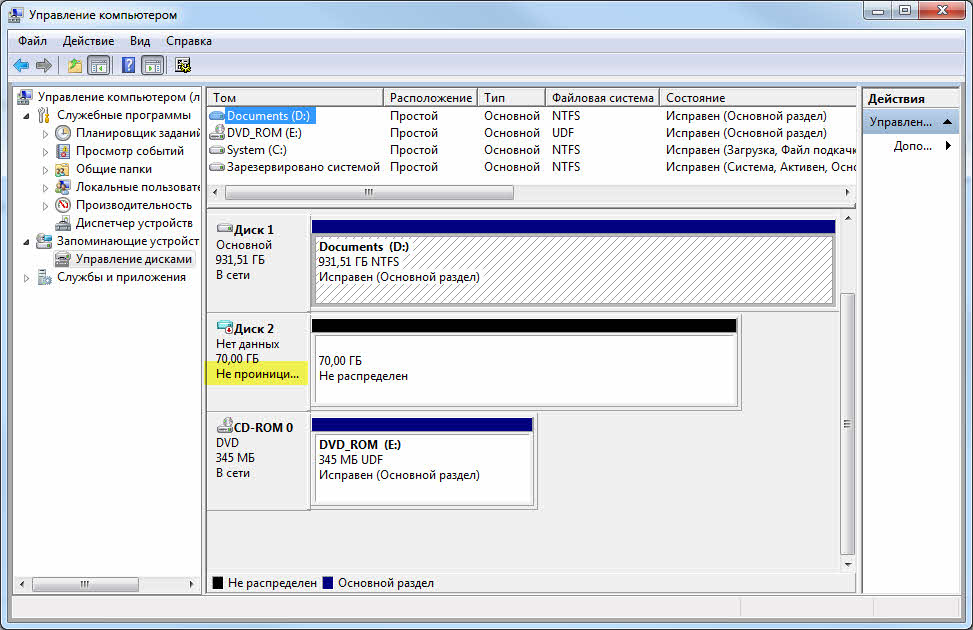The image size is (973, 630).
Task: Expand Планировщик заданий tree node
Action: pos(45,133)
